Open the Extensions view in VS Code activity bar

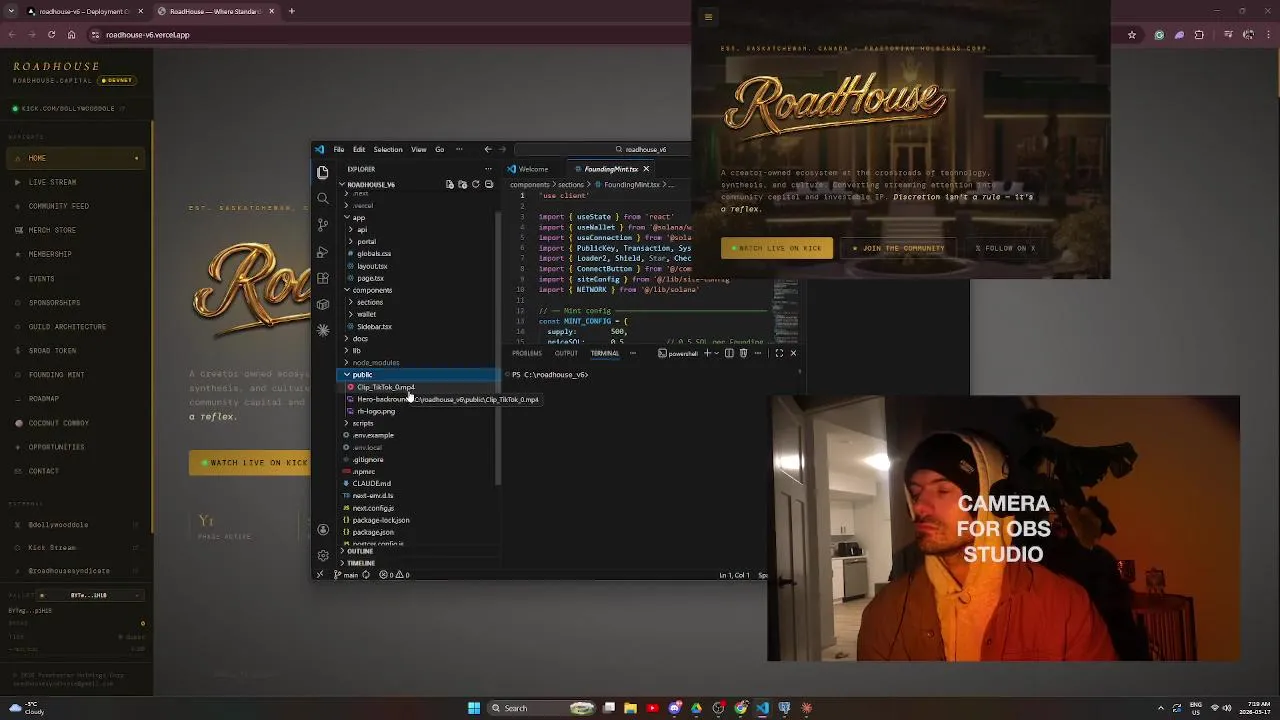[x=322, y=278]
